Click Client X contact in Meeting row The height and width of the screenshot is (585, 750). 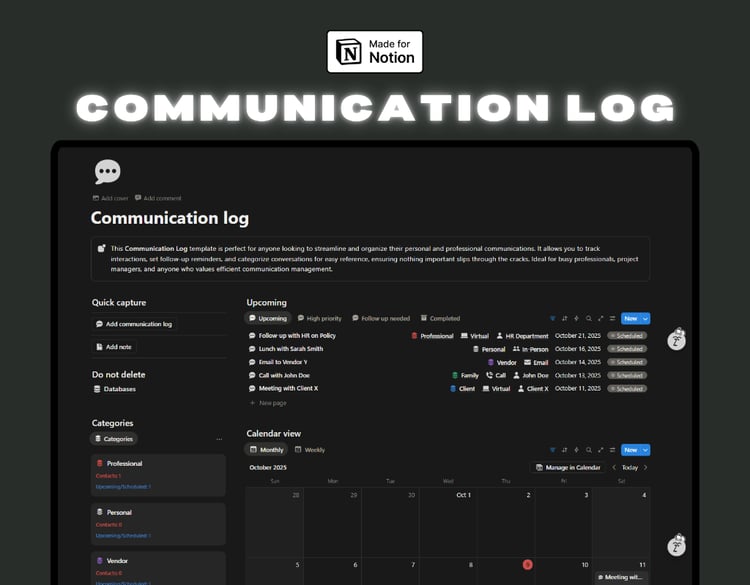pyautogui.click(x=533, y=389)
